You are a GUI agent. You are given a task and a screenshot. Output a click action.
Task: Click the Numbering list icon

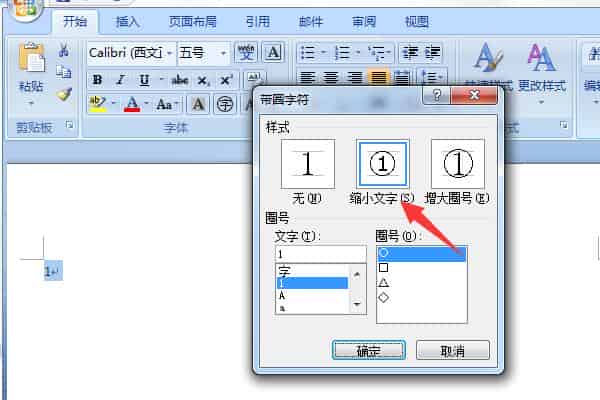(x=342, y=52)
